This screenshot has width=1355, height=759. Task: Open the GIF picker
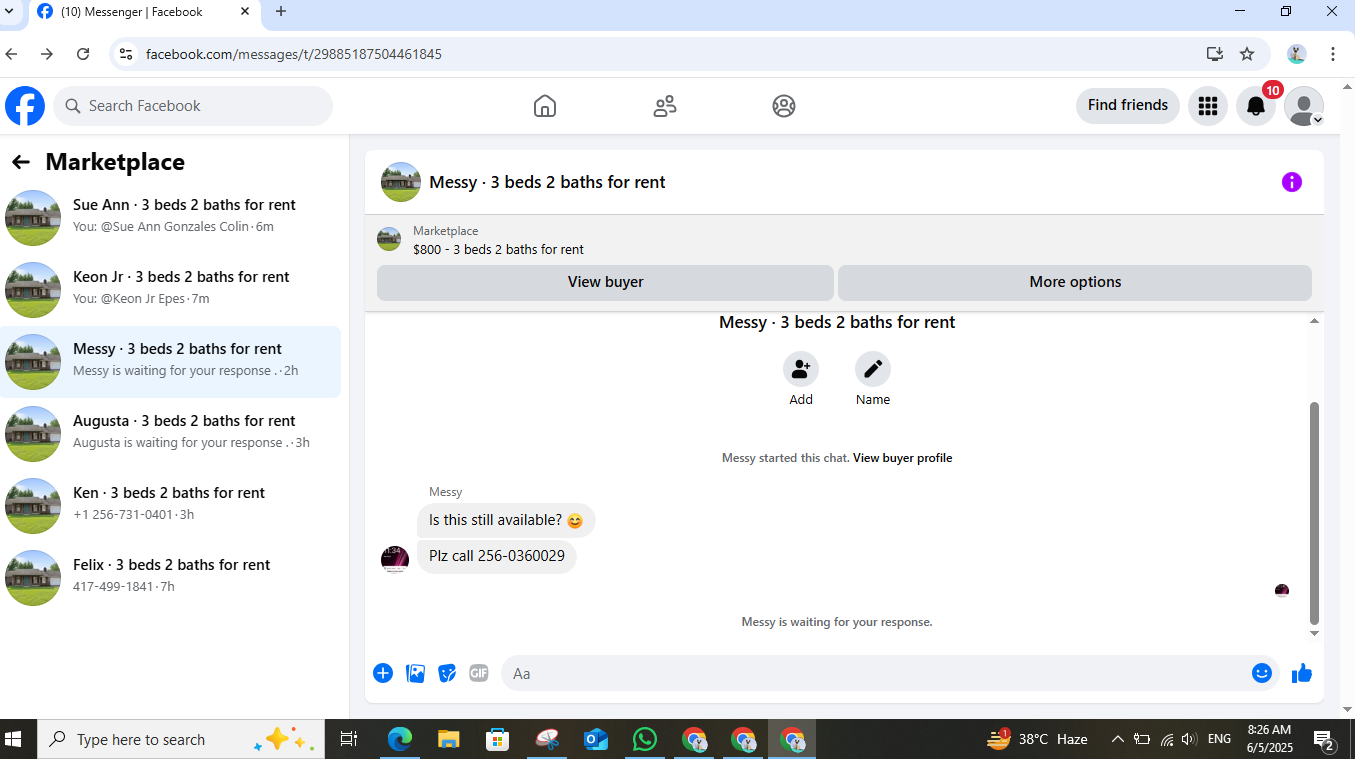click(479, 673)
